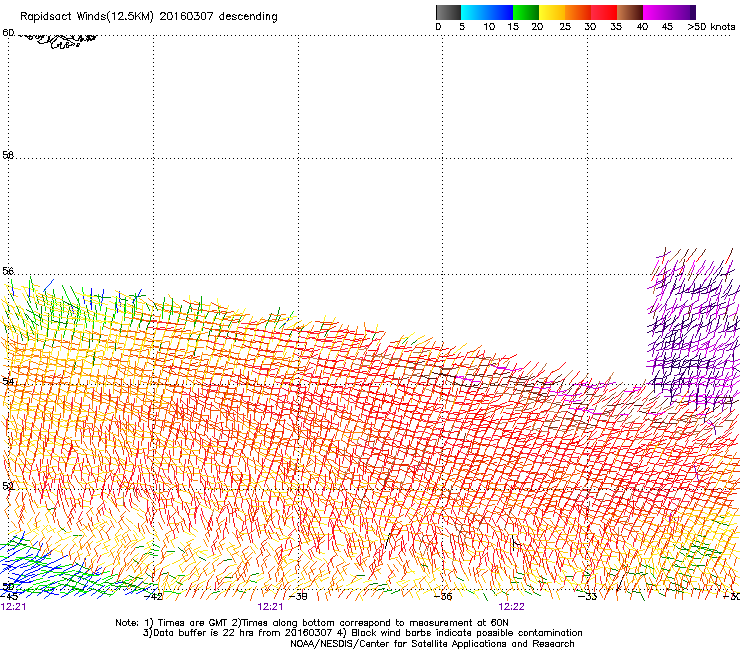Click the cyan 5-10 knots legend swatch
The image size is (740, 650).
(x=474, y=12)
